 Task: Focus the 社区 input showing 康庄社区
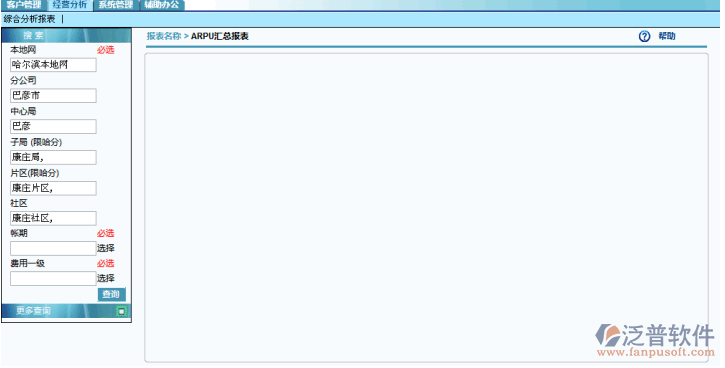pyautogui.click(x=53, y=218)
